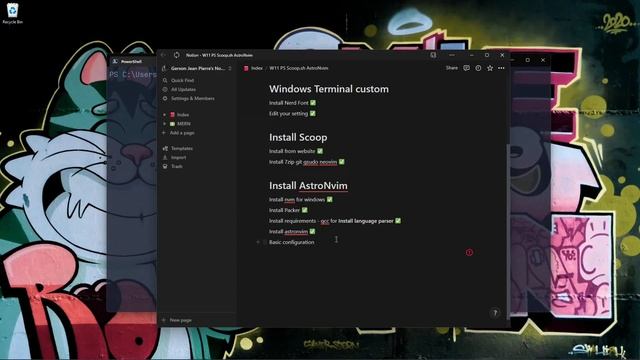This screenshot has width=640, height=360.
Task: Click the Install Nerd Font line
Action: tap(292, 103)
